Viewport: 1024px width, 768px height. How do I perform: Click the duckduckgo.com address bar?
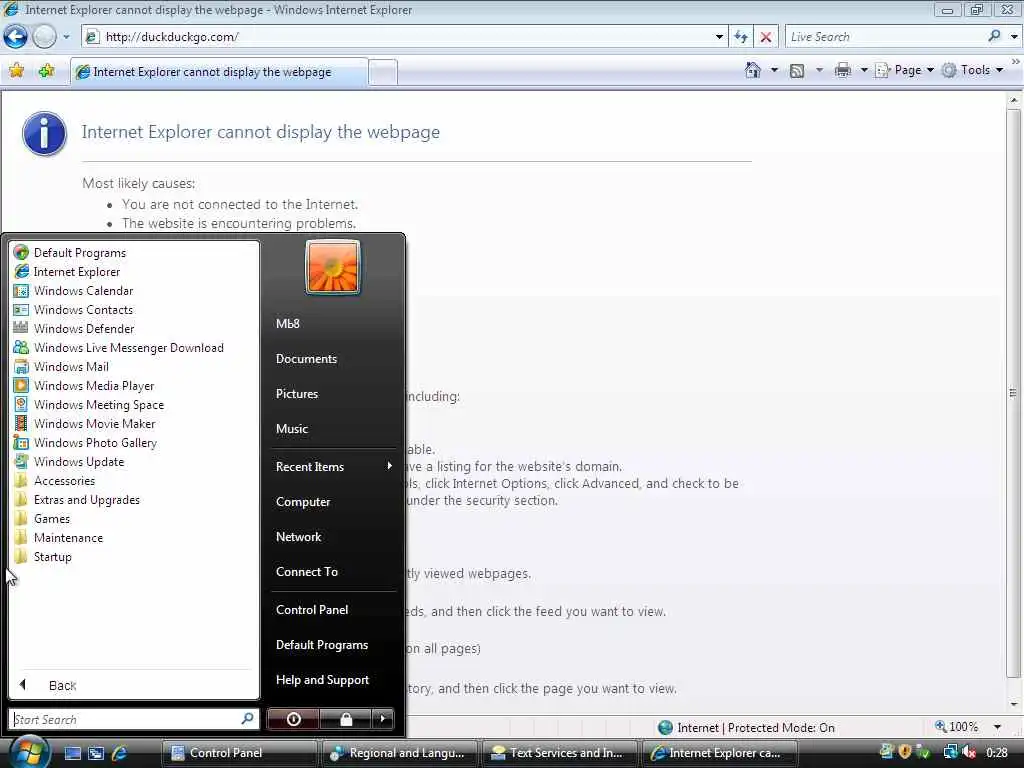click(398, 37)
